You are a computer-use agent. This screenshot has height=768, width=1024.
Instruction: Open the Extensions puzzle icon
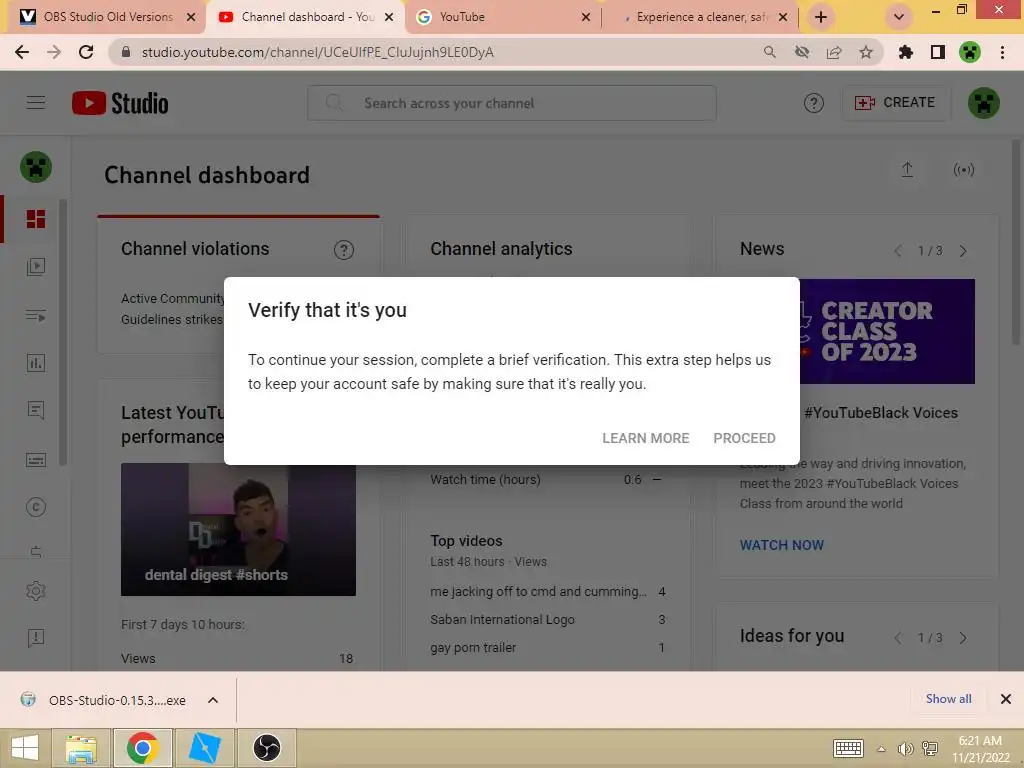click(x=905, y=52)
